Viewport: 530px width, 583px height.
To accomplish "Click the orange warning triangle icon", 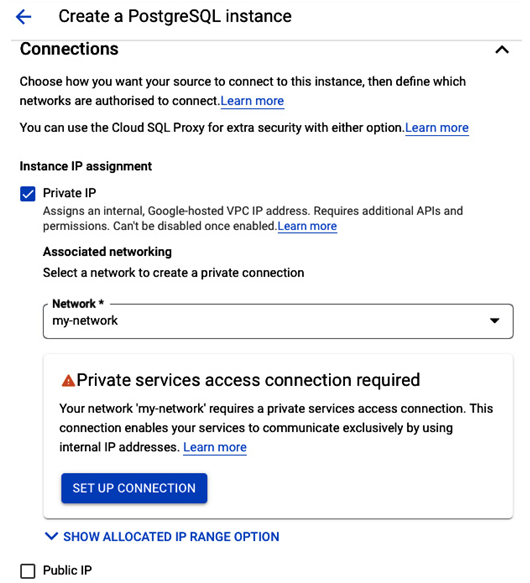I will (x=68, y=381).
